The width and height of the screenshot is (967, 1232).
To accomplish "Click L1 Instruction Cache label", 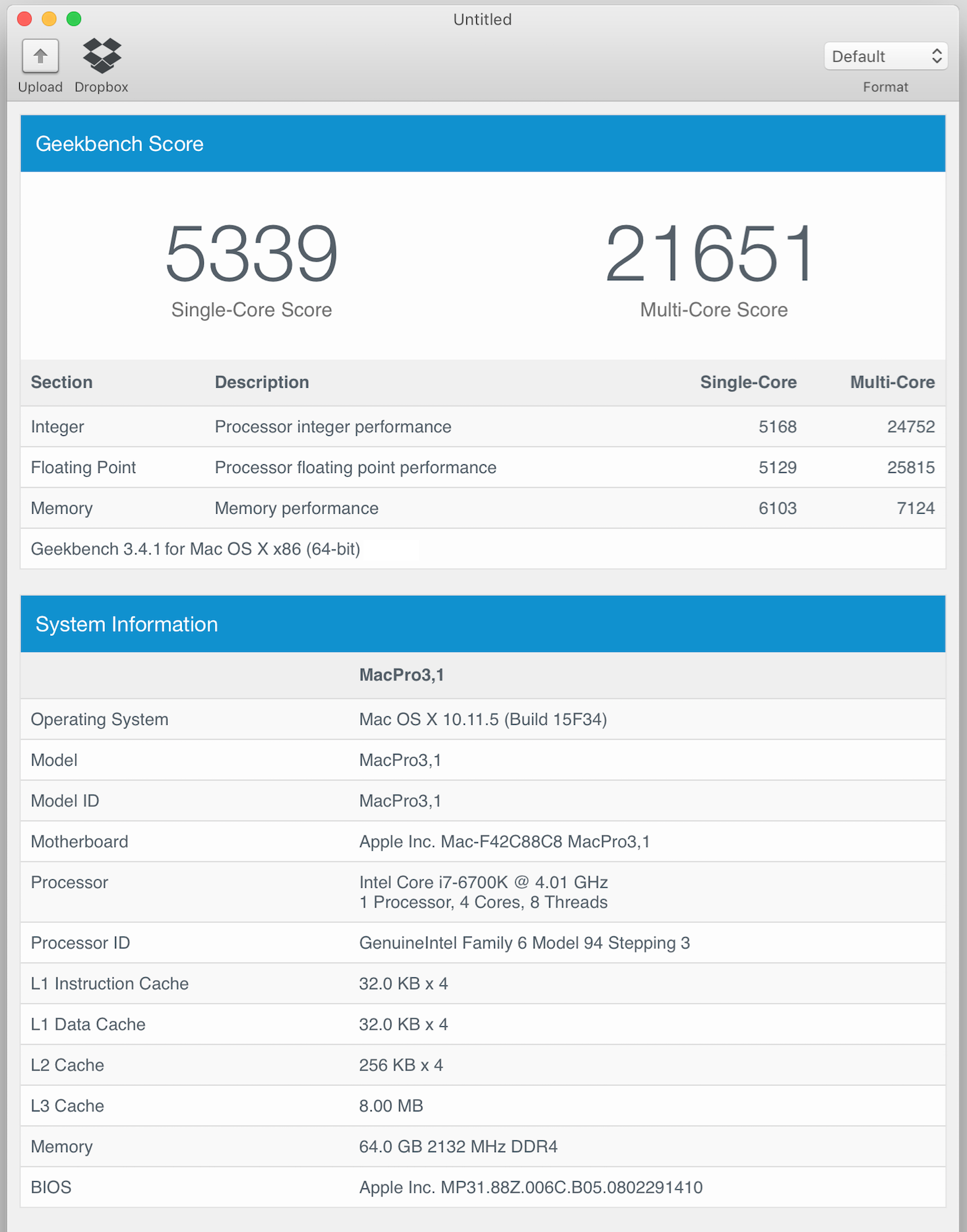I will [x=109, y=984].
